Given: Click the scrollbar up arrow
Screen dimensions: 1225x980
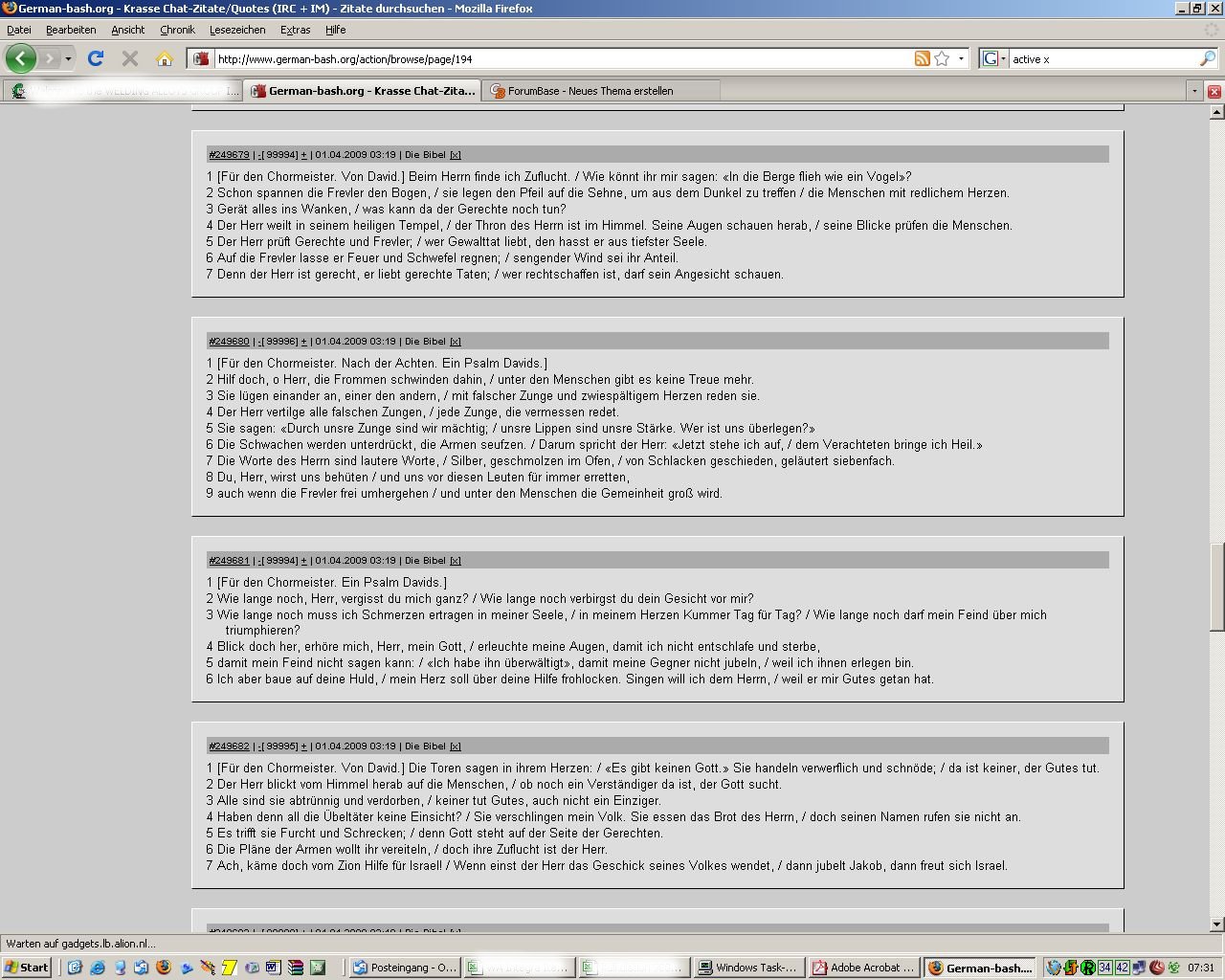Looking at the screenshot, I should tap(1216, 112).
